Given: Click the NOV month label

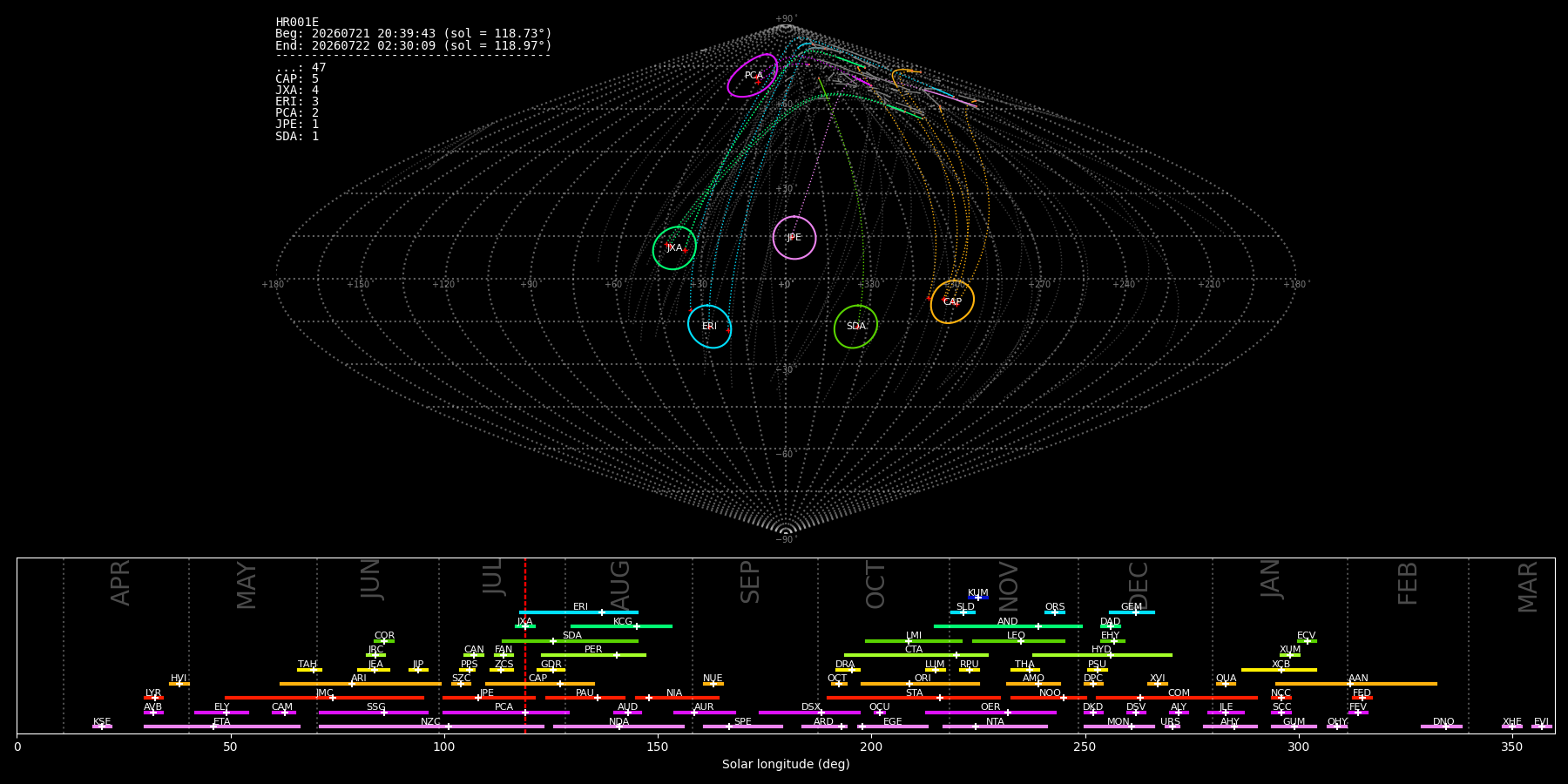Looking at the screenshot, I should [1008, 585].
